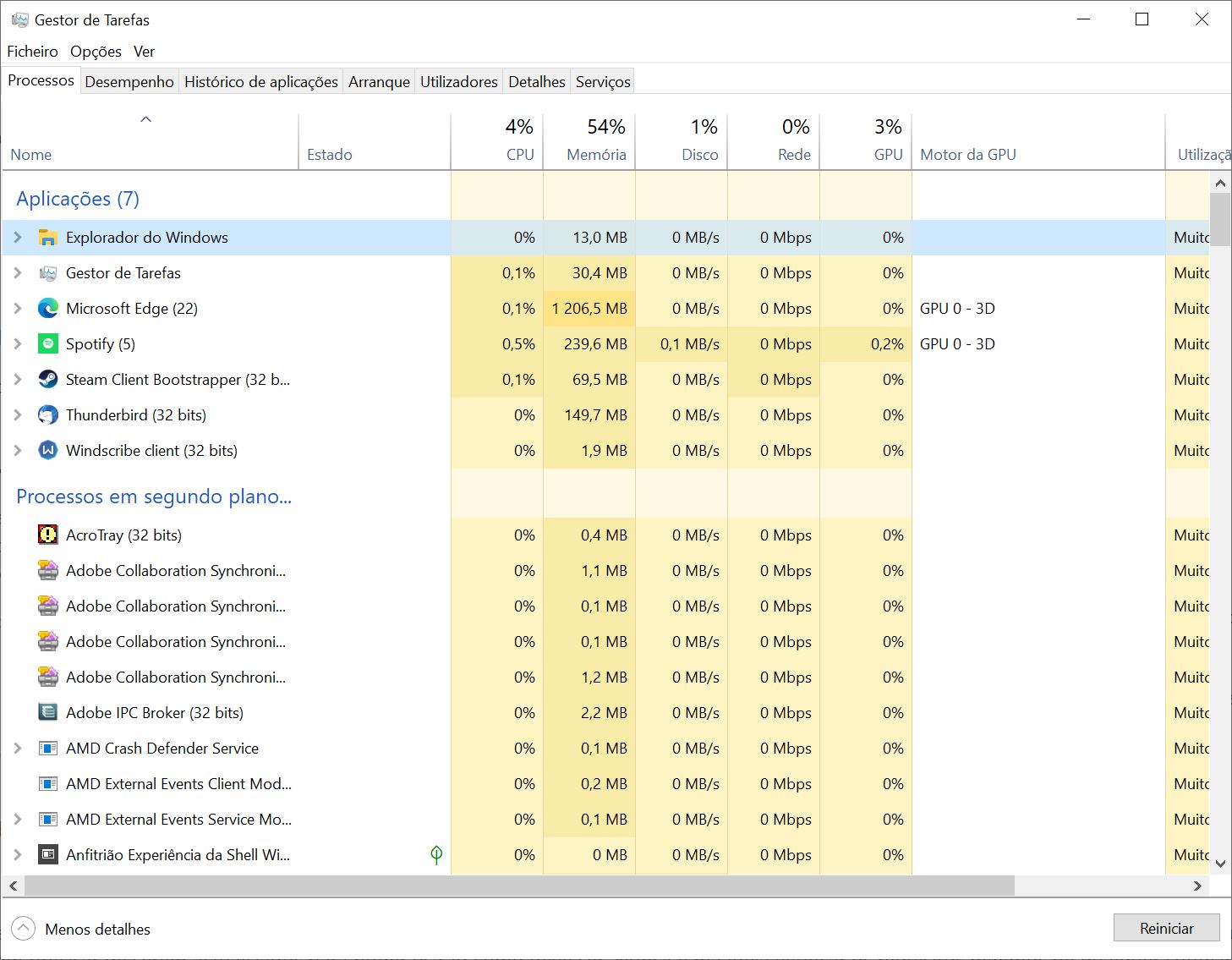This screenshot has width=1232, height=960.
Task: Select the Adobe IPC Broker (32 bits) row name
Action: coord(155,713)
